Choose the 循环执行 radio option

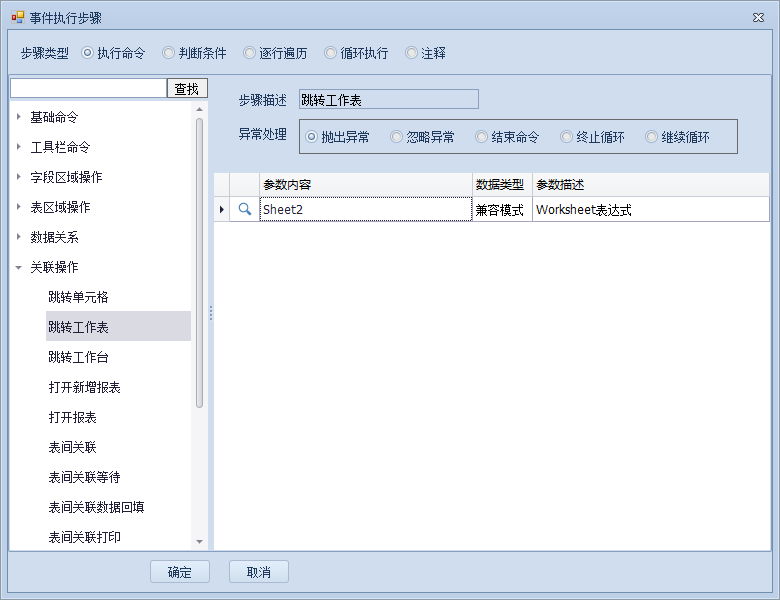356,53
